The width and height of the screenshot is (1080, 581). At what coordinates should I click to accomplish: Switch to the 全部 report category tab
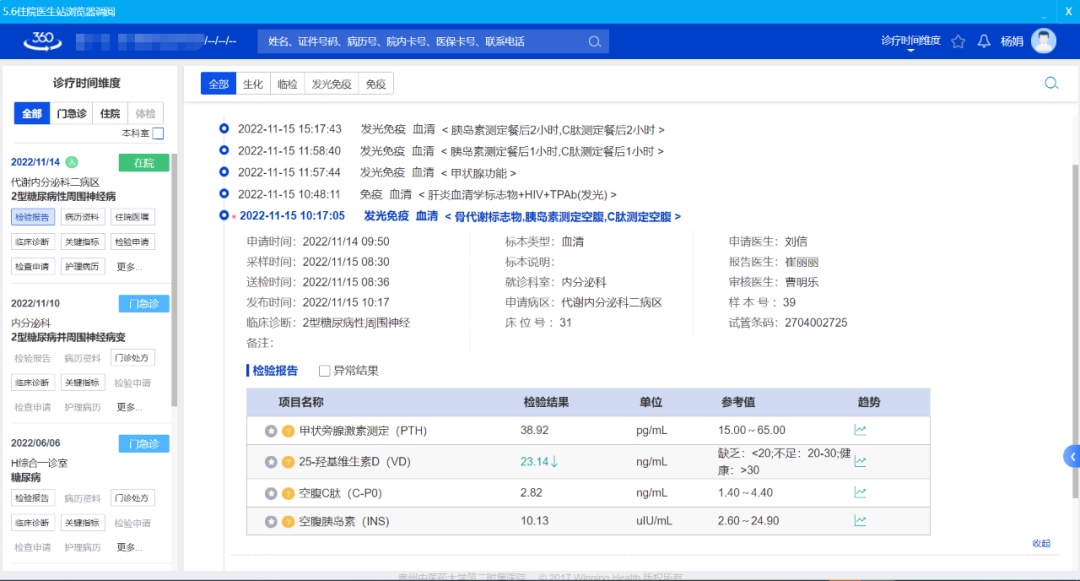[x=218, y=84]
